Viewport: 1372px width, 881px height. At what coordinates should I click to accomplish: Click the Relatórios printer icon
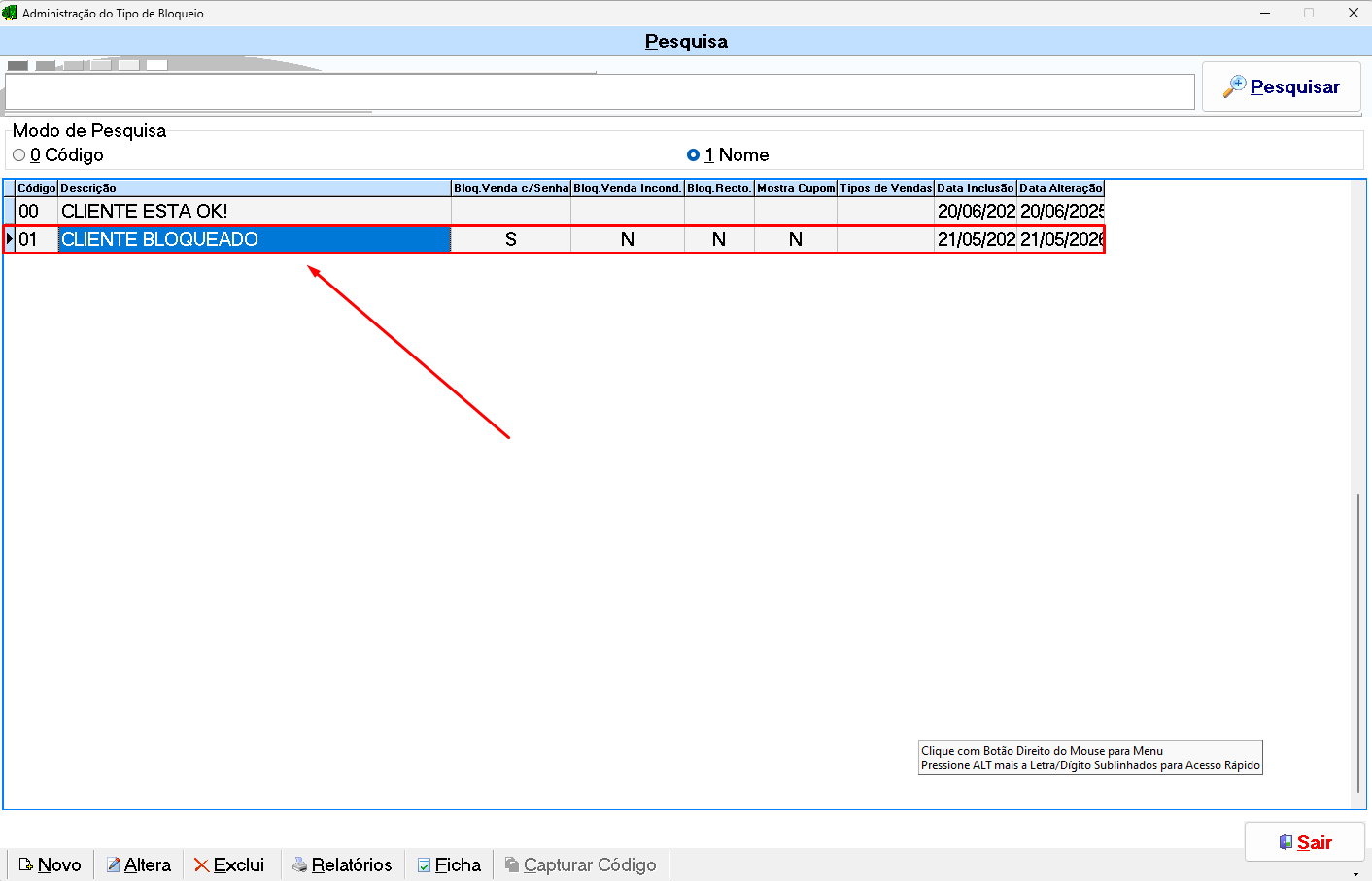pyautogui.click(x=300, y=864)
